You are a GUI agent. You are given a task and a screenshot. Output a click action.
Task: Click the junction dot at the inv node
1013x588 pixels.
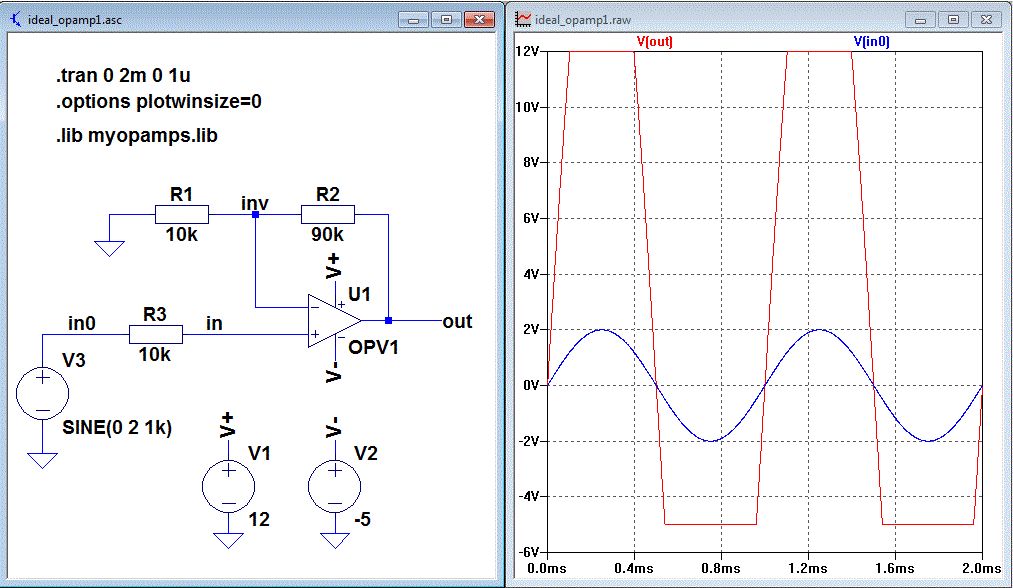pos(256,214)
